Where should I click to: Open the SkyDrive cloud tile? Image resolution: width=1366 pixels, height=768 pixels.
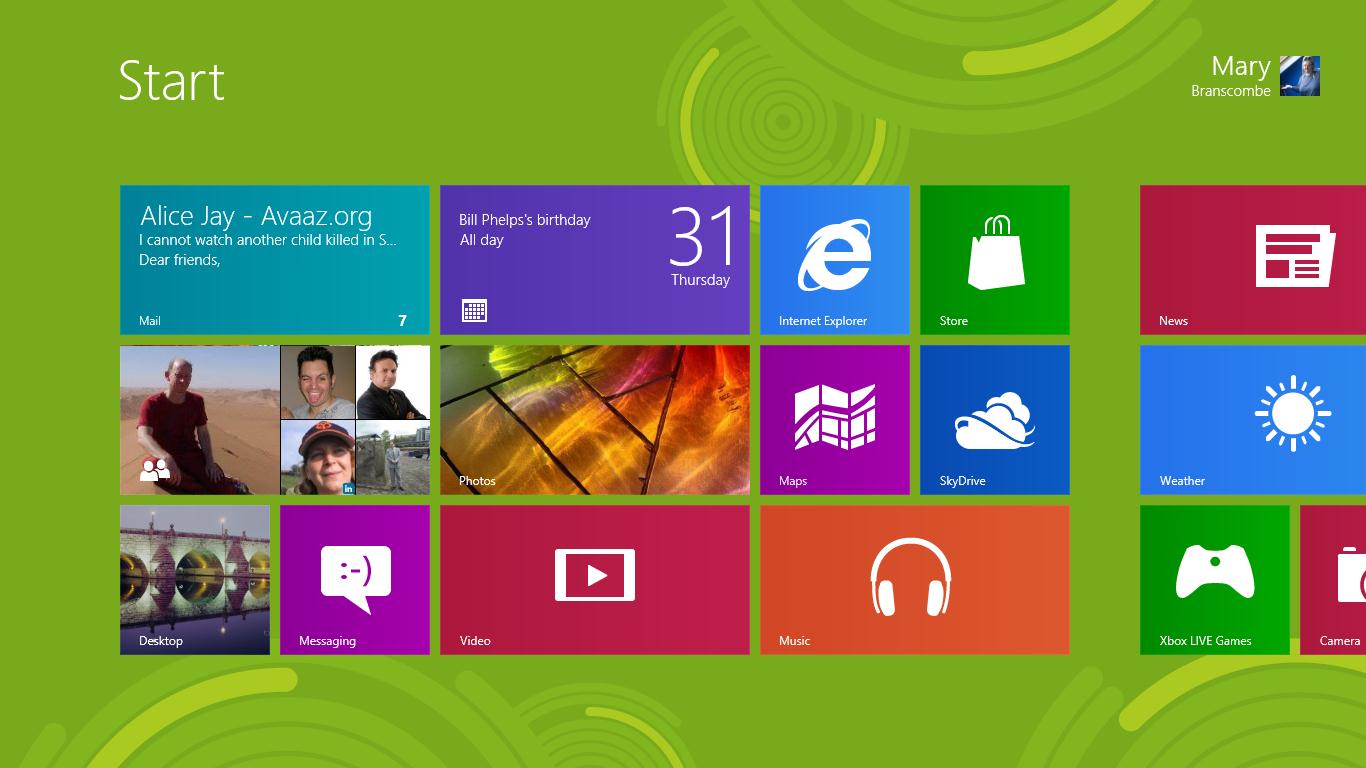pos(995,420)
